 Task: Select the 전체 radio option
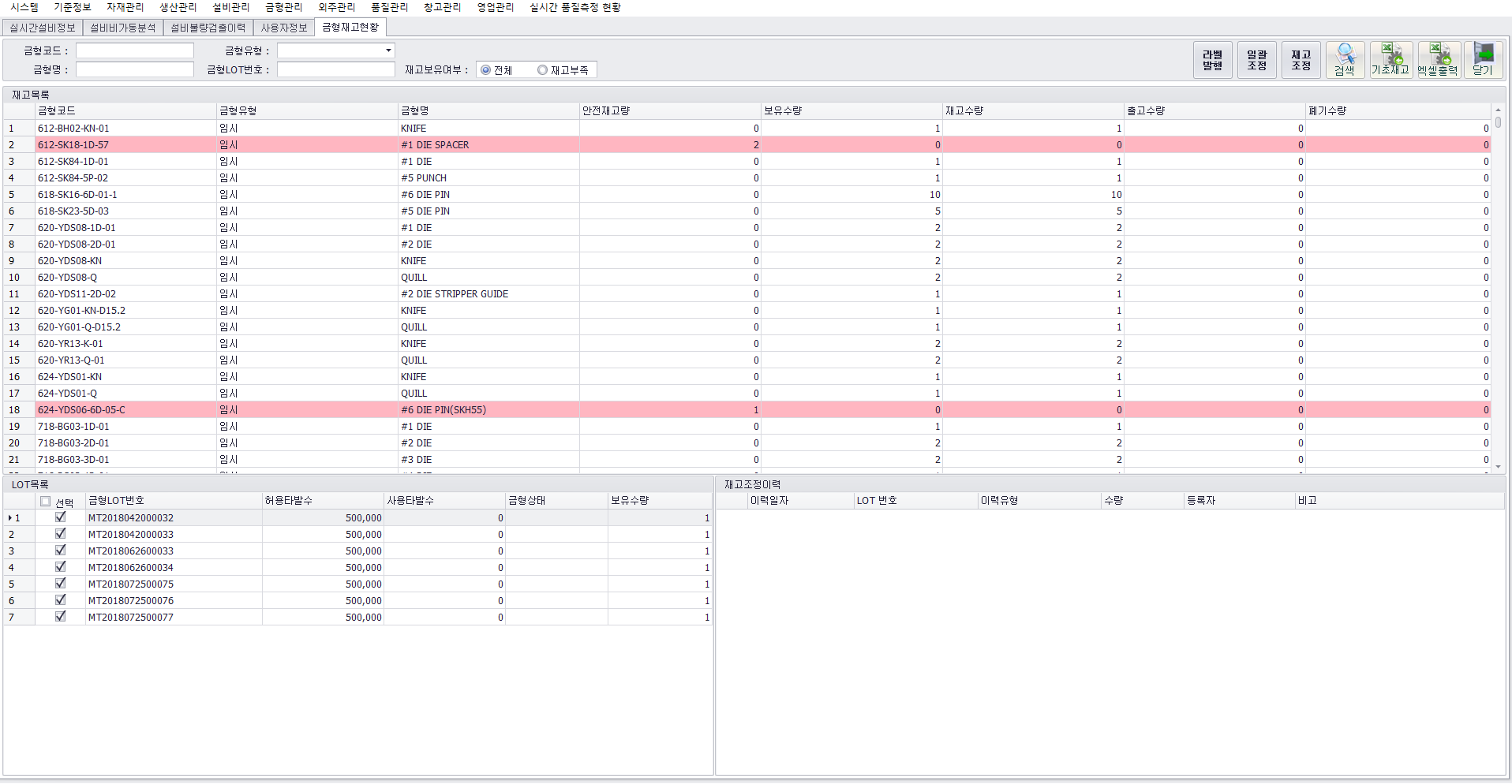[x=486, y=70]
